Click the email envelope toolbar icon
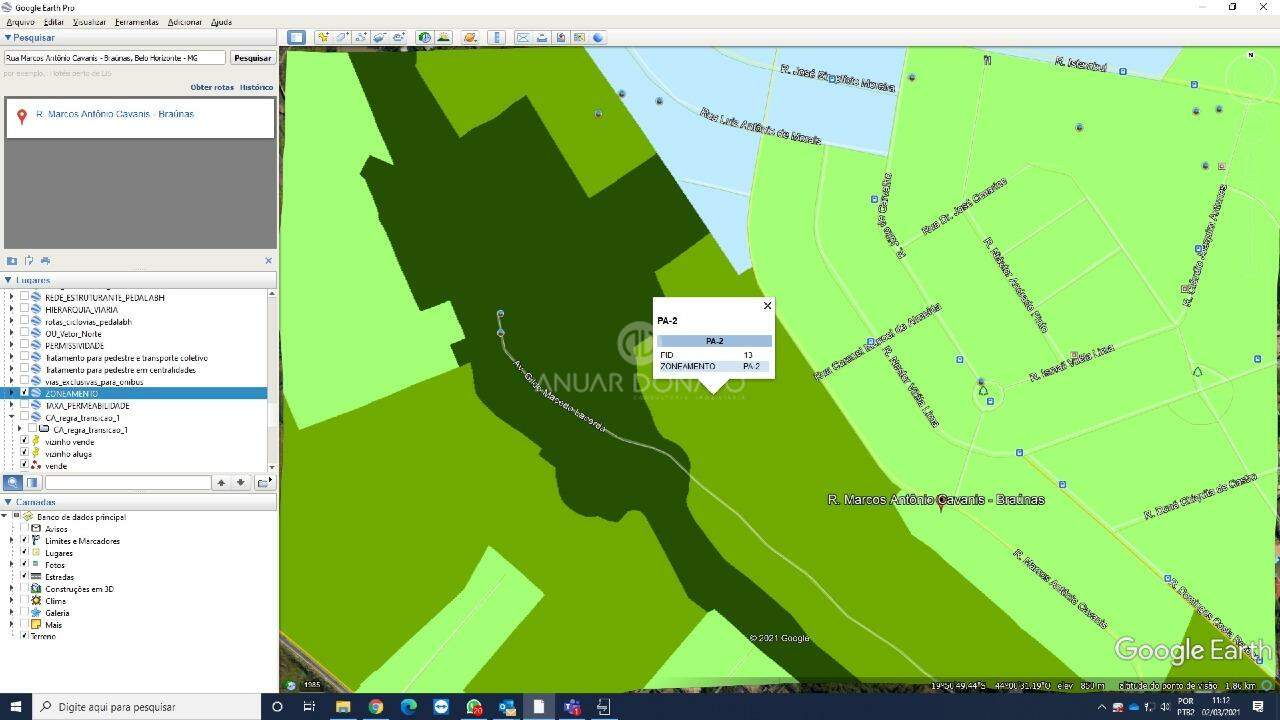The width and height of the screenshot is (1280, 720). click(522, 37)
